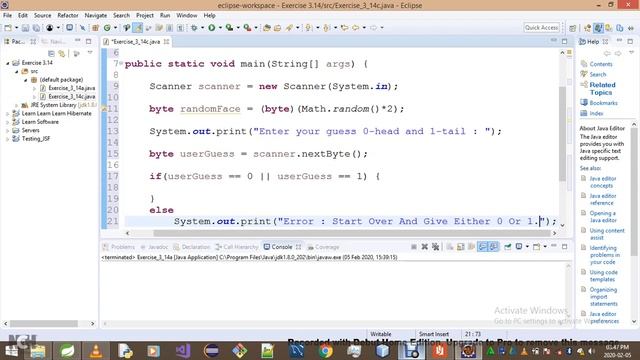Click Bookmarks link in Help panel
This screenshot has height=360, width=640.
coord(603,103)
